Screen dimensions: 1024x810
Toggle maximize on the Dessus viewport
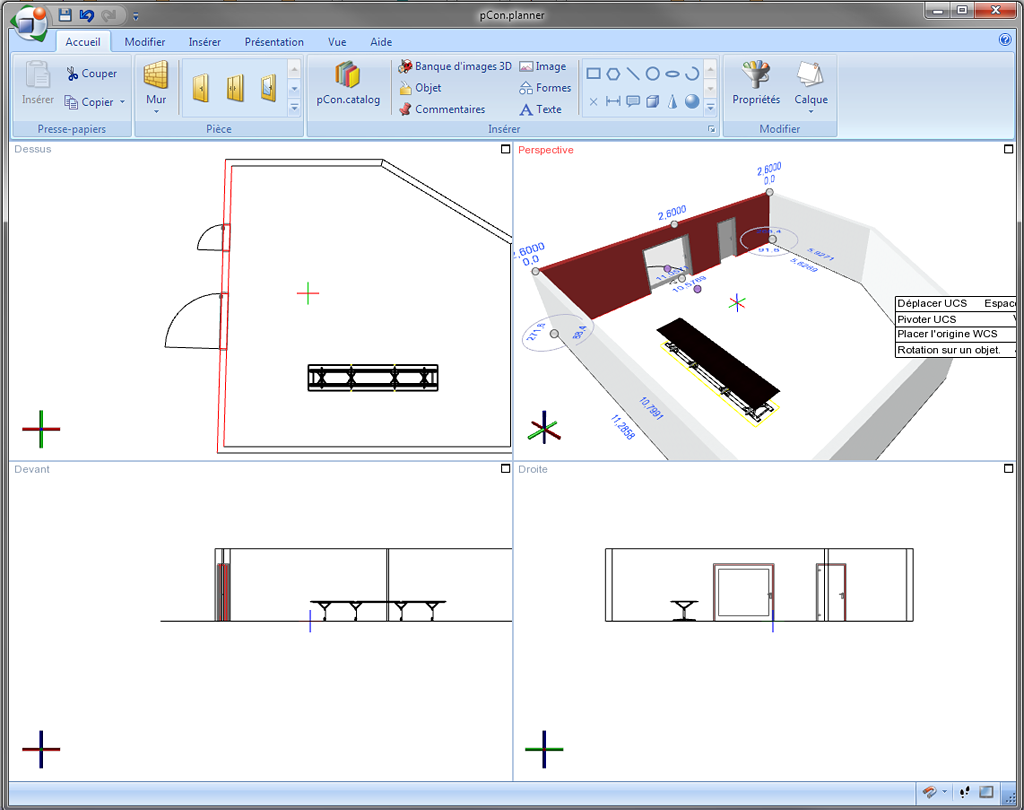point(506,149)
